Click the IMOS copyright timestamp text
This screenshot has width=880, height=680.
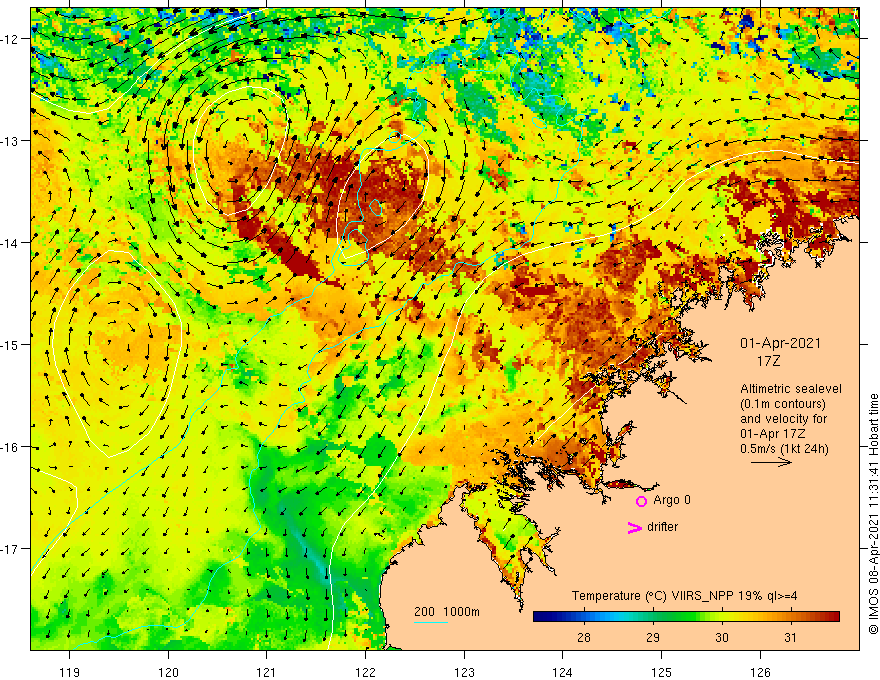pyautogui.click(x=873, y=514)
